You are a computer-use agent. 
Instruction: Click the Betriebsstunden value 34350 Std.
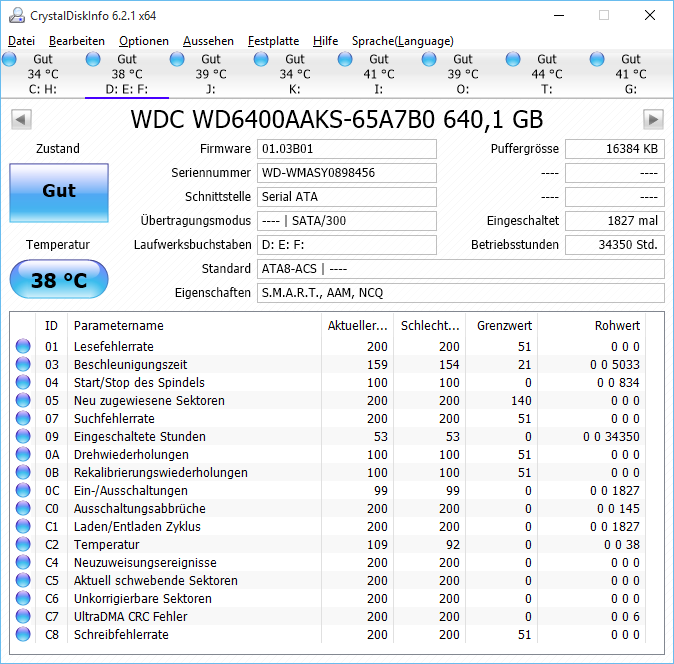[615, 245]
